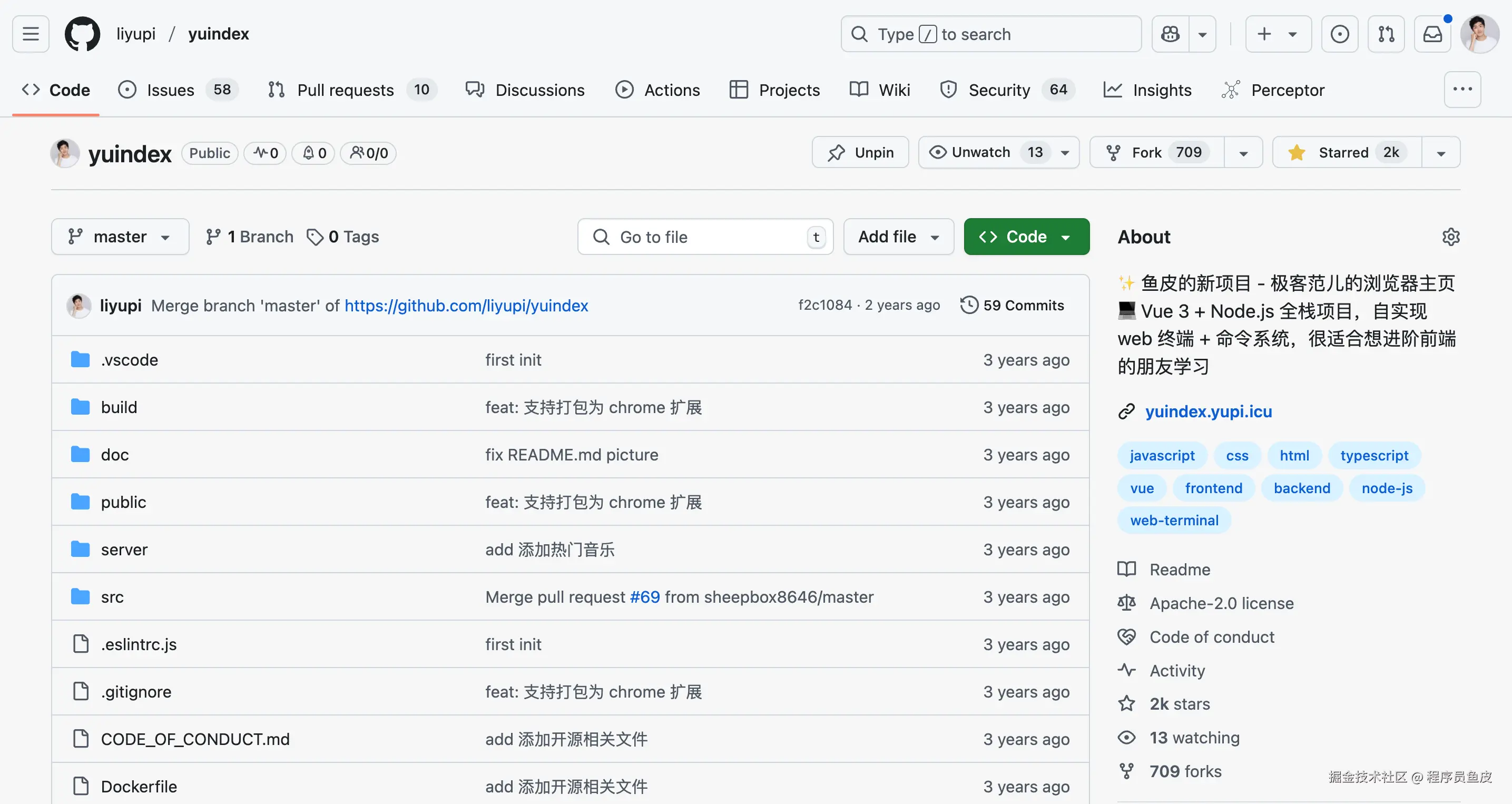Click the Go to file search field
This screenshot has height=804, width=1512.
coord(704,237)
